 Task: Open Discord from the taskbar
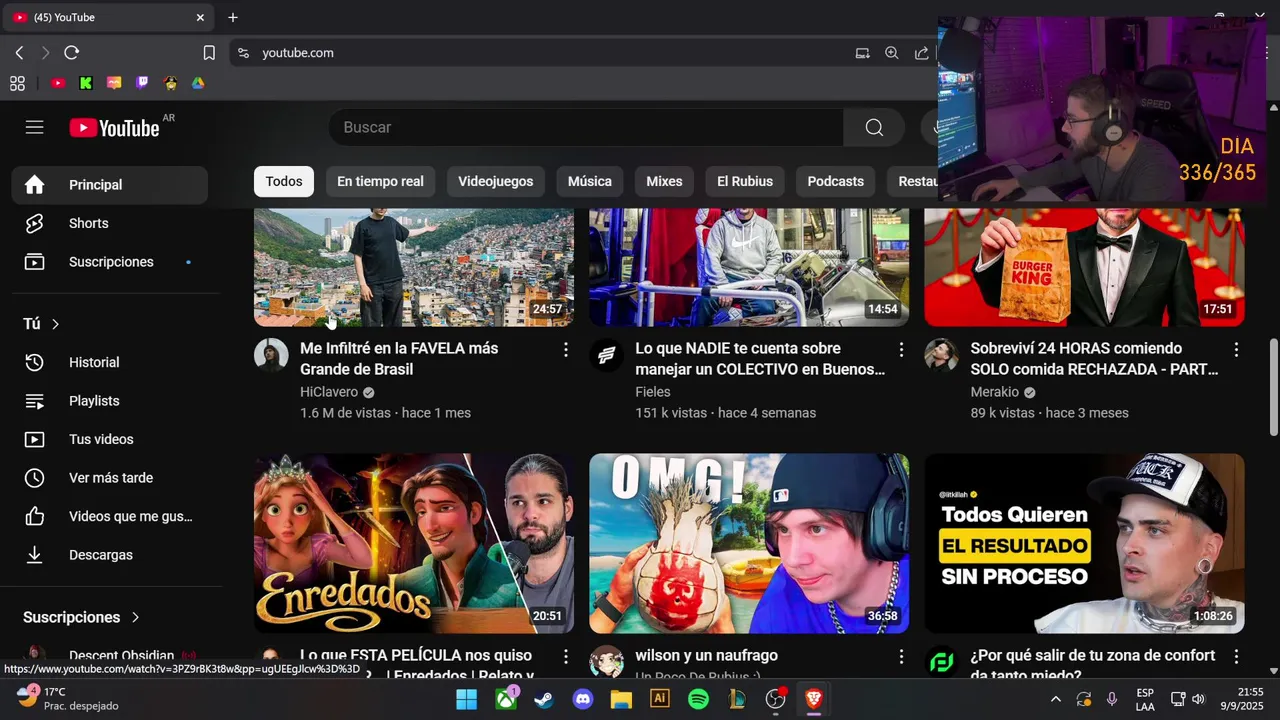583,699
